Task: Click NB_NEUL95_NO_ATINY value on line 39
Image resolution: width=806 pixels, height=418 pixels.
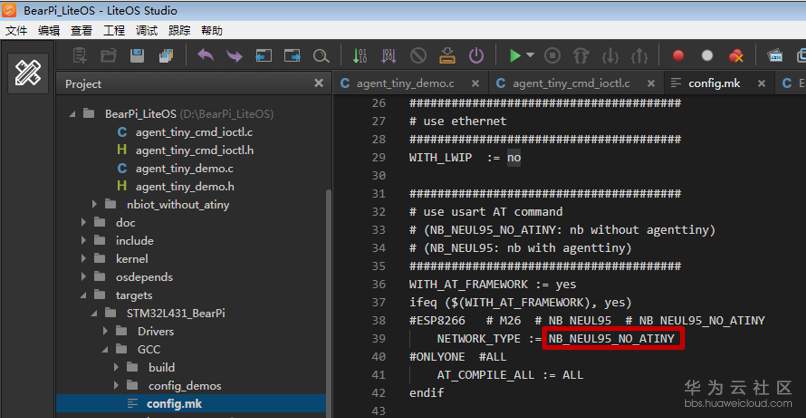Action: point(611,338)
